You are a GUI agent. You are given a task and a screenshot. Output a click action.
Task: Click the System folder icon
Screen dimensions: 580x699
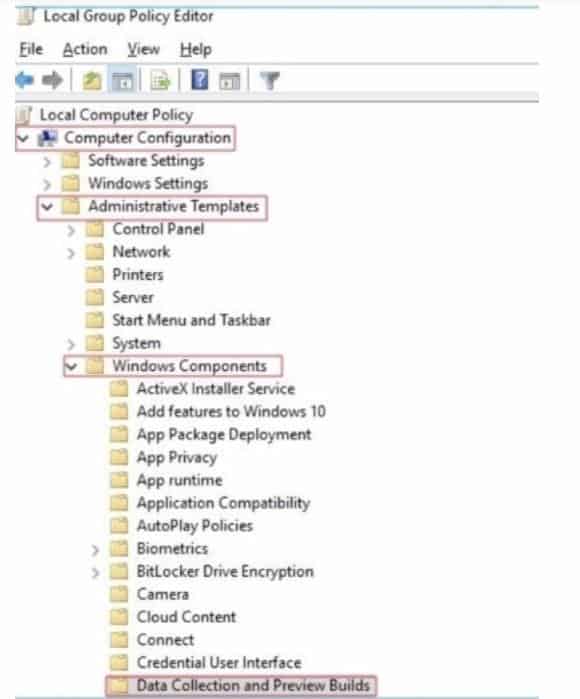pyautogui.click(x=95, y=343)
